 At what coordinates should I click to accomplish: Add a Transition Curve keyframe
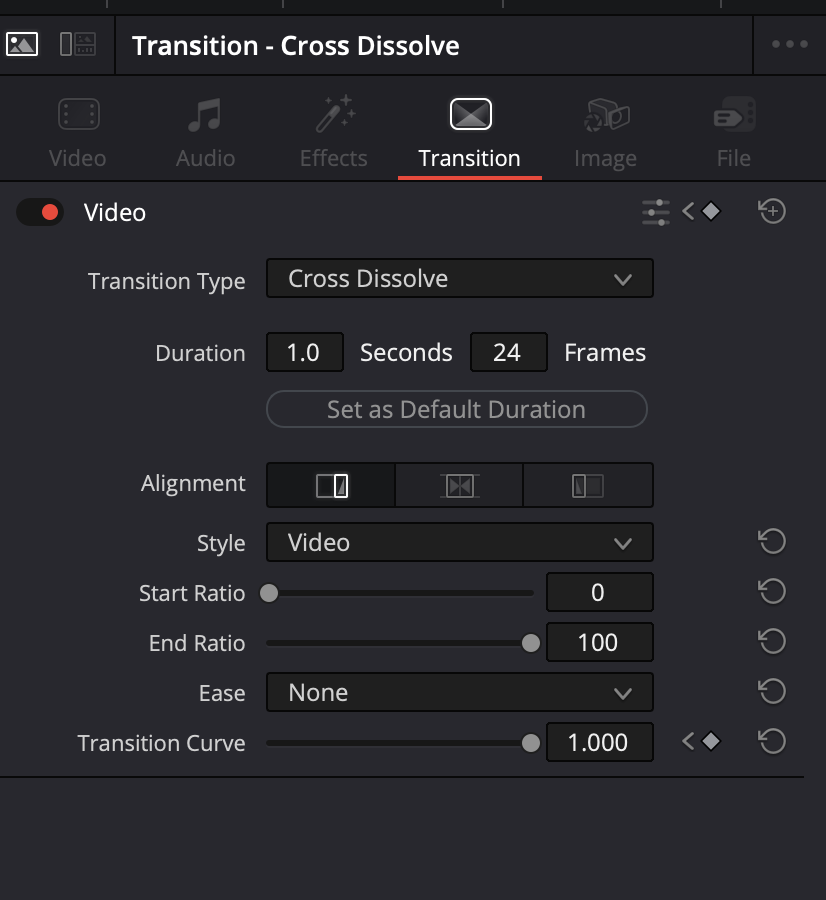(711, 741)
